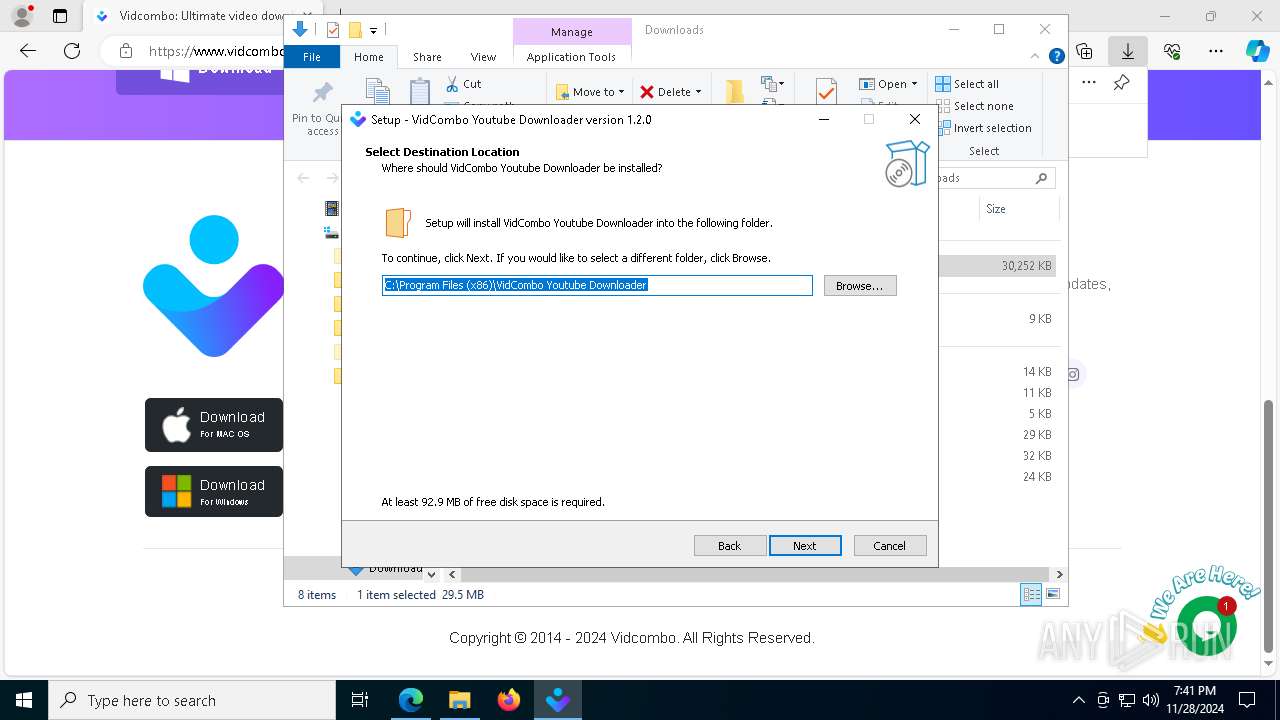Open Edge Downloads toolbar icon

[1128, 50]
